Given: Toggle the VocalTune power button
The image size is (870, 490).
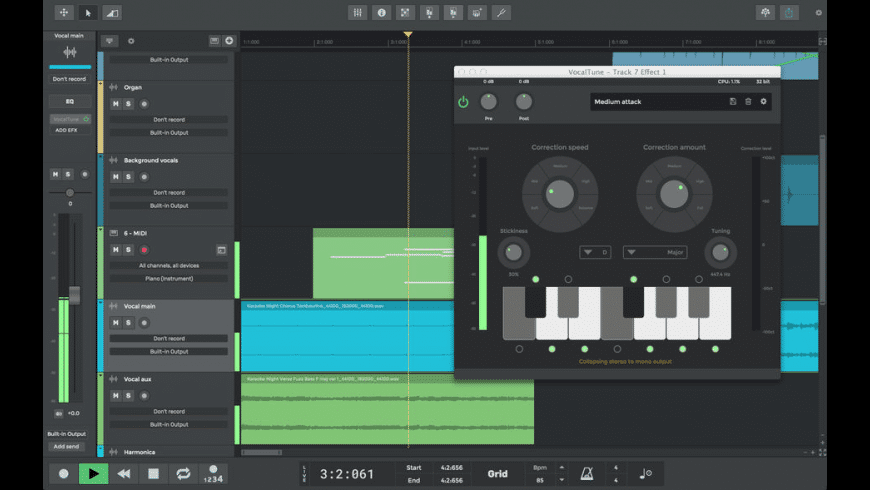Looking at the screenshot, I should click(x=463, y=102).
